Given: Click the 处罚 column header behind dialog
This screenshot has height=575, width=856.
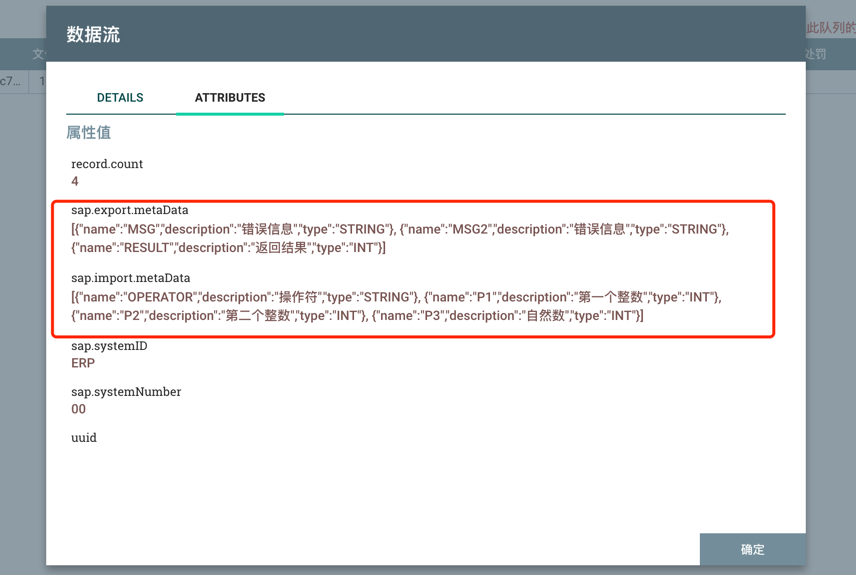Looking at the screenshot, I should coord(816,54).
